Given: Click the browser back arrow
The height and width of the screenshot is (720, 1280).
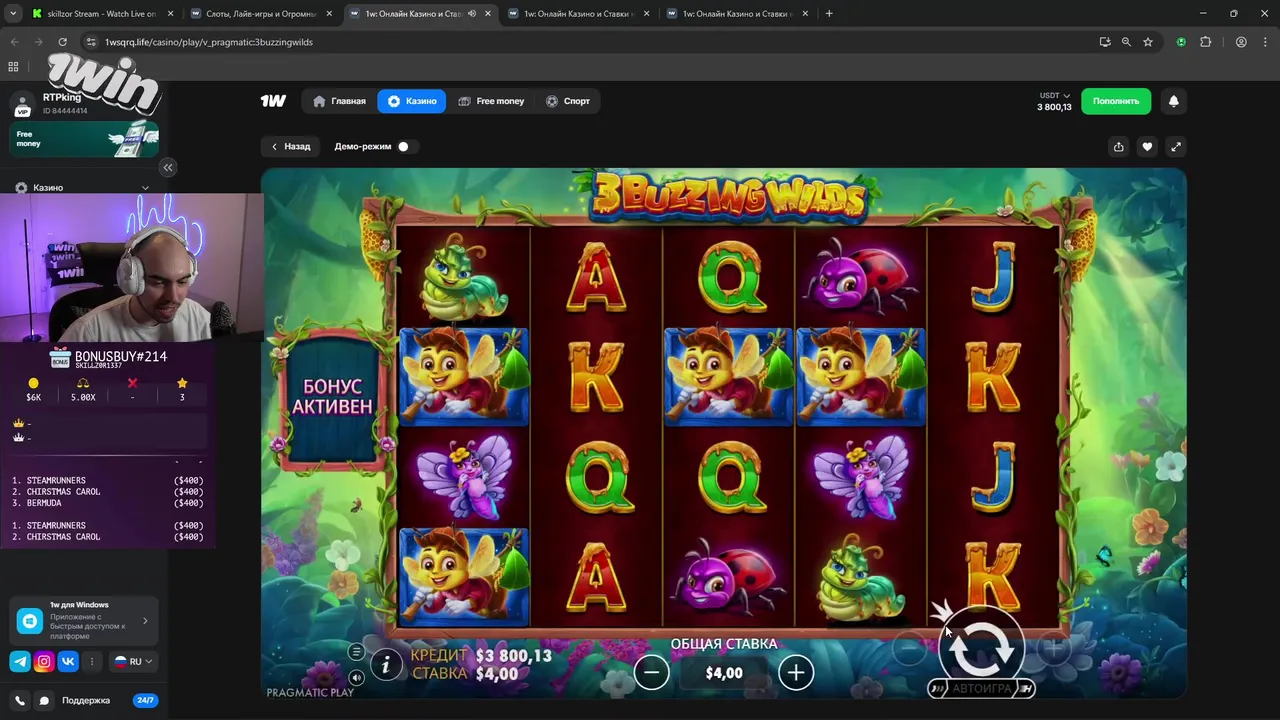Looking at the screenshot, I should [14, 42].
